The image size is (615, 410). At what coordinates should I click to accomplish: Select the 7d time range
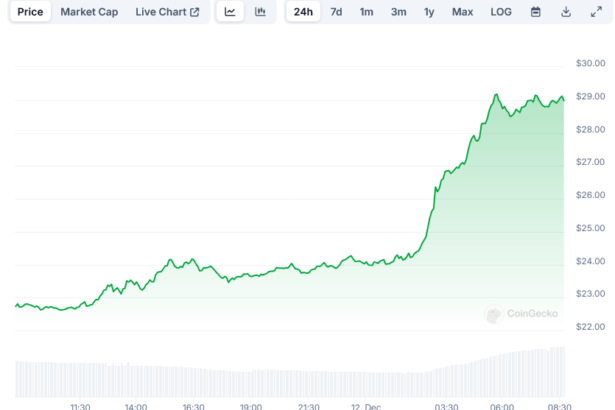(x=336, y=12)
